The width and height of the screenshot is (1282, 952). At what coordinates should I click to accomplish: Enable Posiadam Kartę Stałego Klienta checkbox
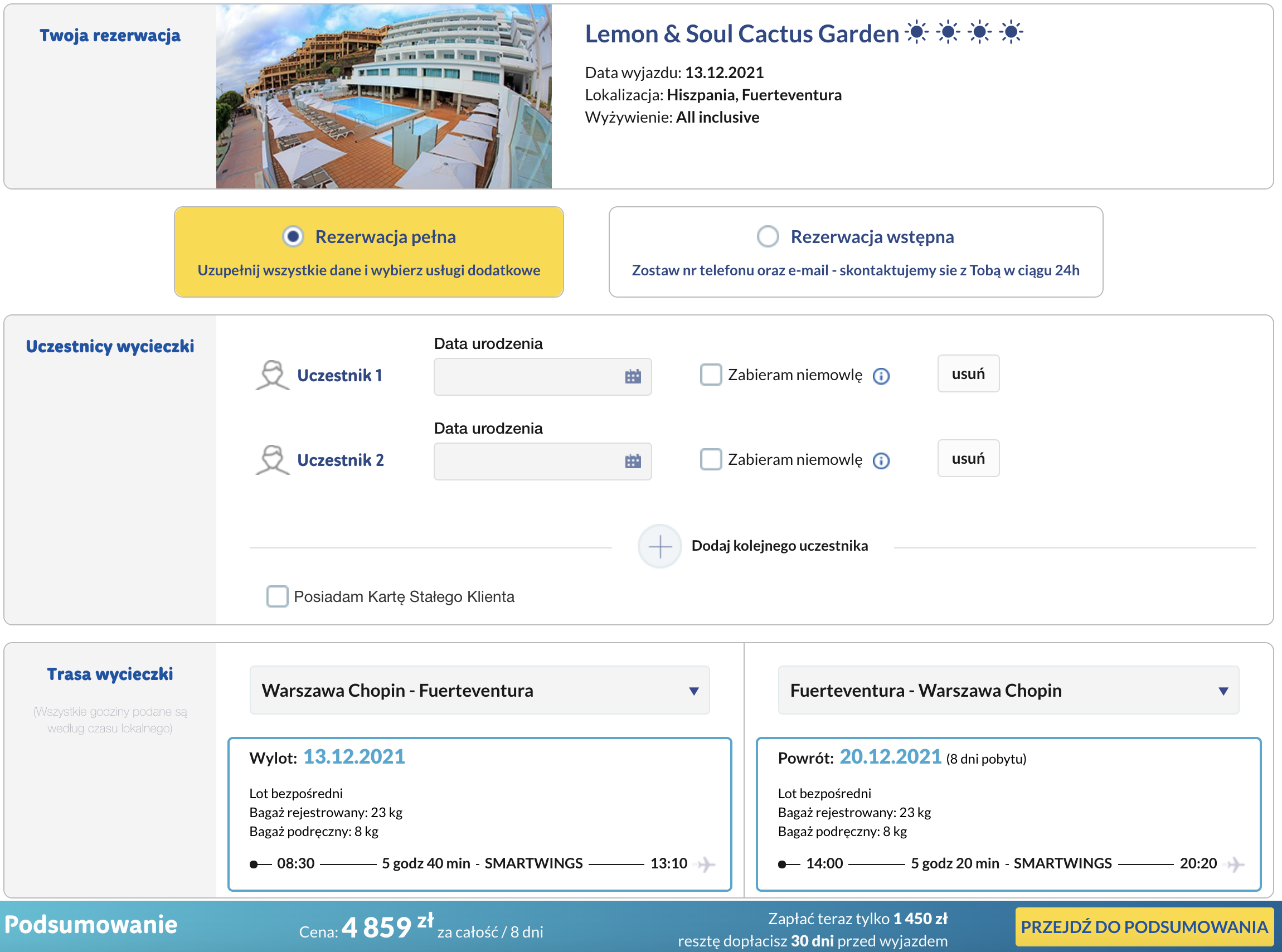277,596
